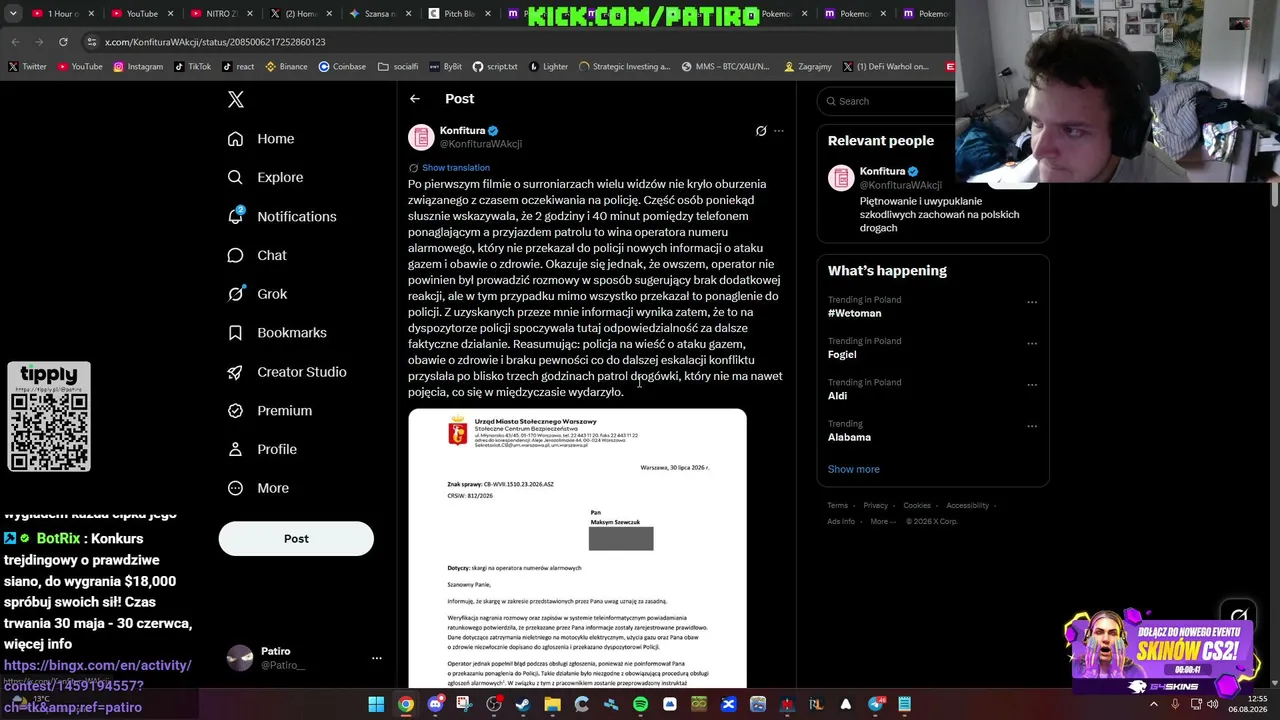Screen dimensions: 1280x720
Task: Open the Fogiel trending topic
Action: click(842, 355)
